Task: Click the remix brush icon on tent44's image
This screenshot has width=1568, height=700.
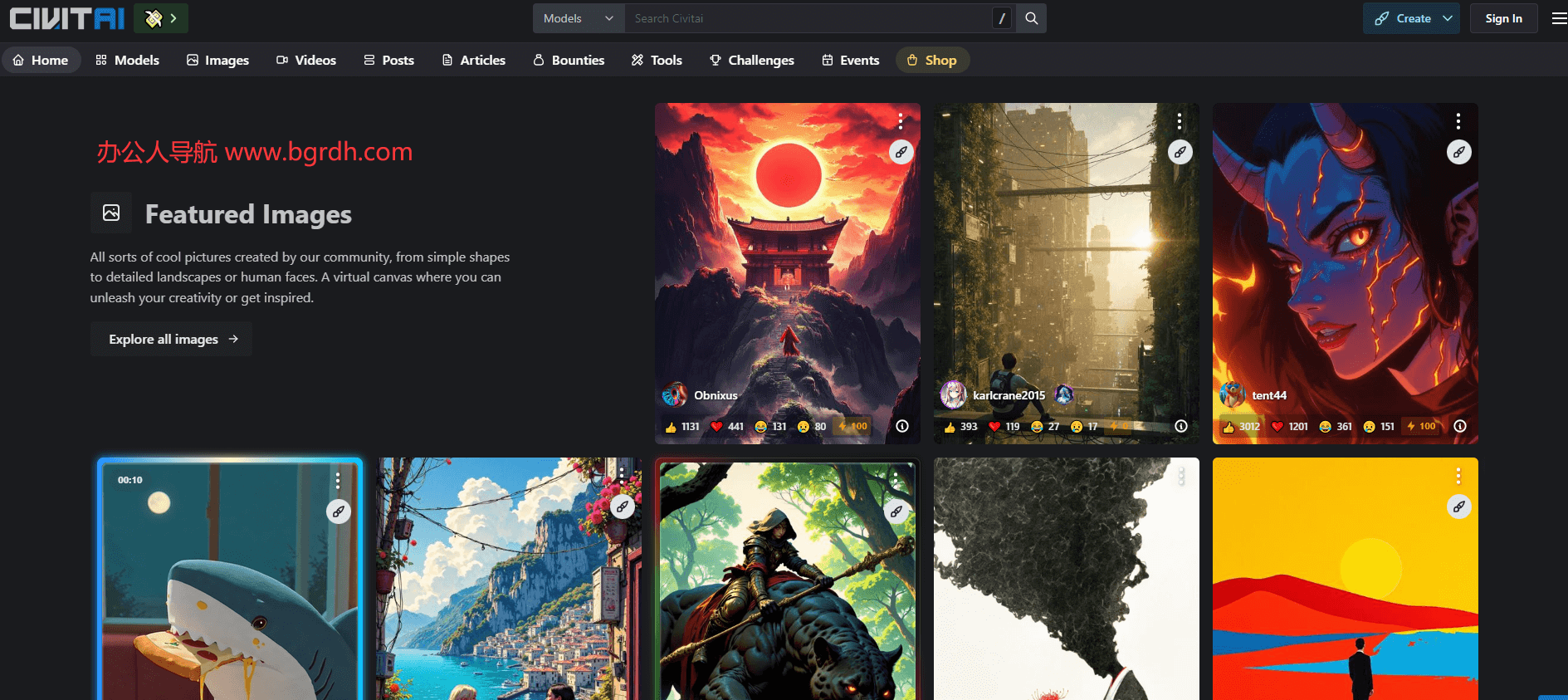Action: click(x=1458, y=152)
